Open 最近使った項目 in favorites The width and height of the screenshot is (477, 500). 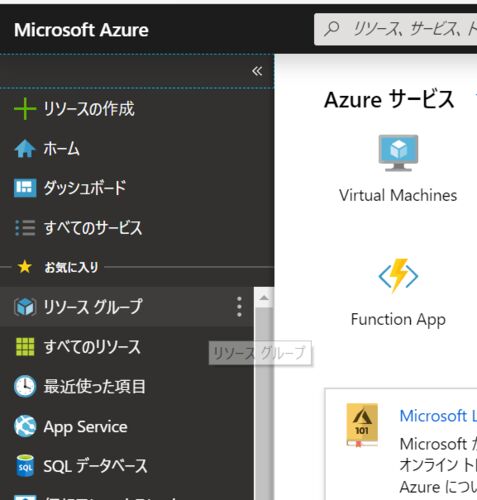point(95,387)
